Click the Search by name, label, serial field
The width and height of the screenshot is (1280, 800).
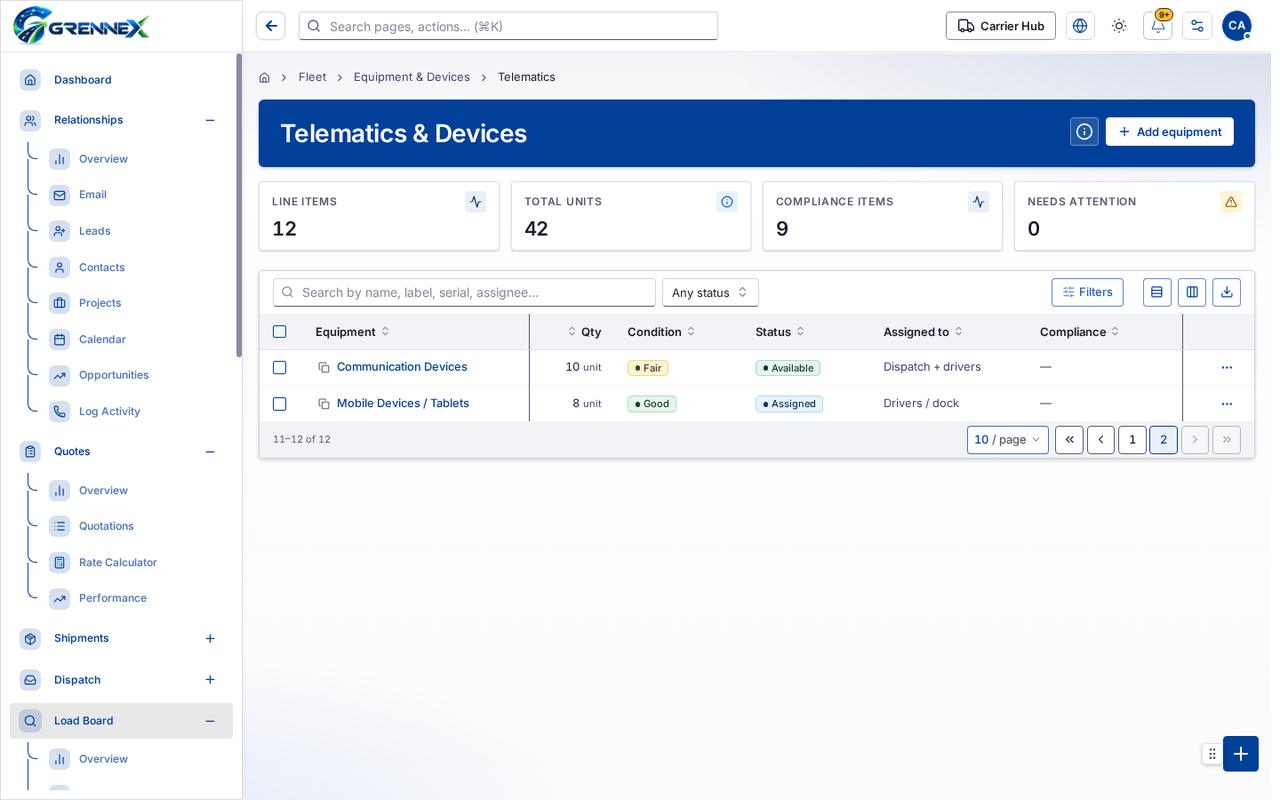[464, 292]
